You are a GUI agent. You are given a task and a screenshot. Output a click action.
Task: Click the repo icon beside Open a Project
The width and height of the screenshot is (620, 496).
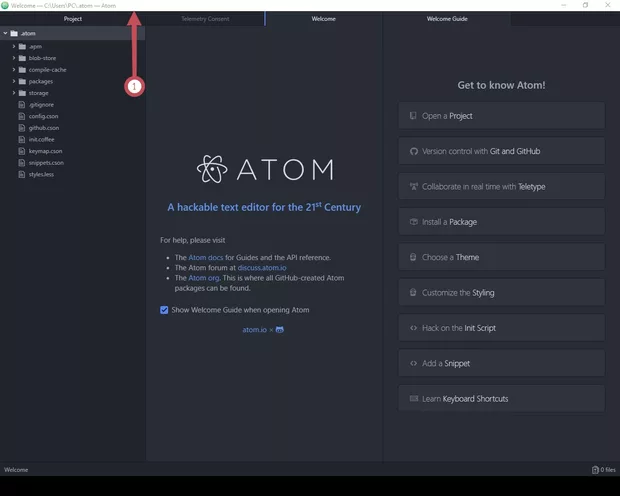click(x=413, y=115)
